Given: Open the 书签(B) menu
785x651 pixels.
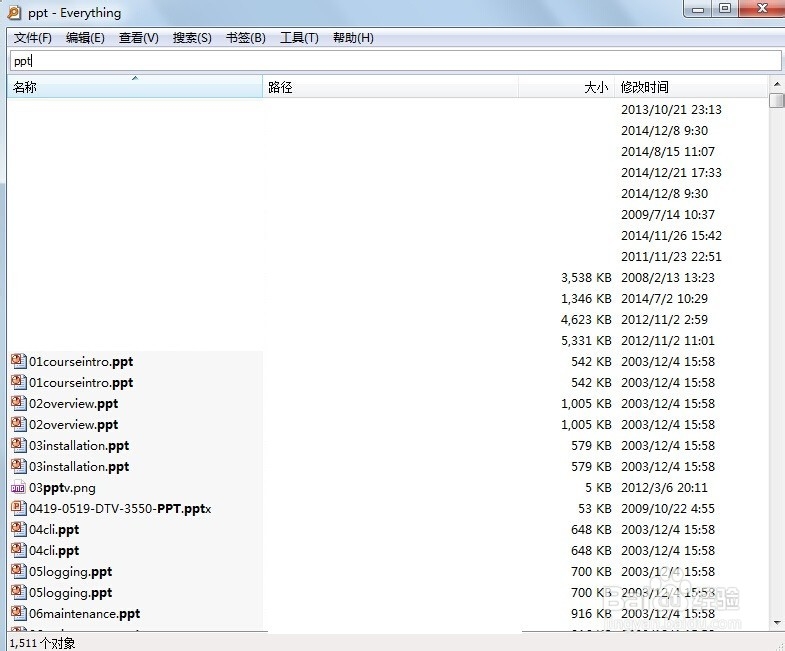Looking at the screenshot, I should pyautogui.click(x=245, y=38).
